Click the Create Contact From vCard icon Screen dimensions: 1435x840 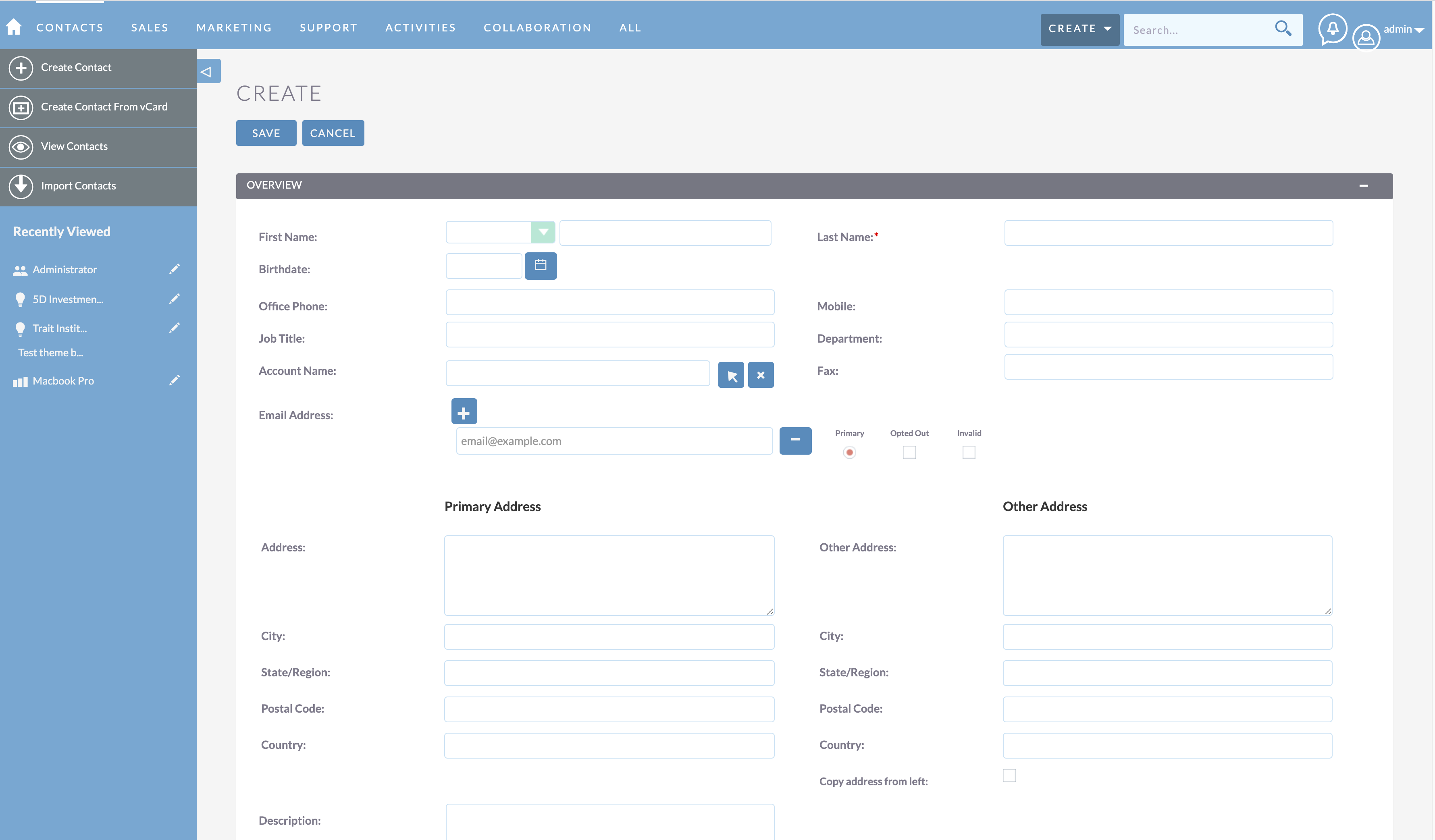[x=20, y=107]
